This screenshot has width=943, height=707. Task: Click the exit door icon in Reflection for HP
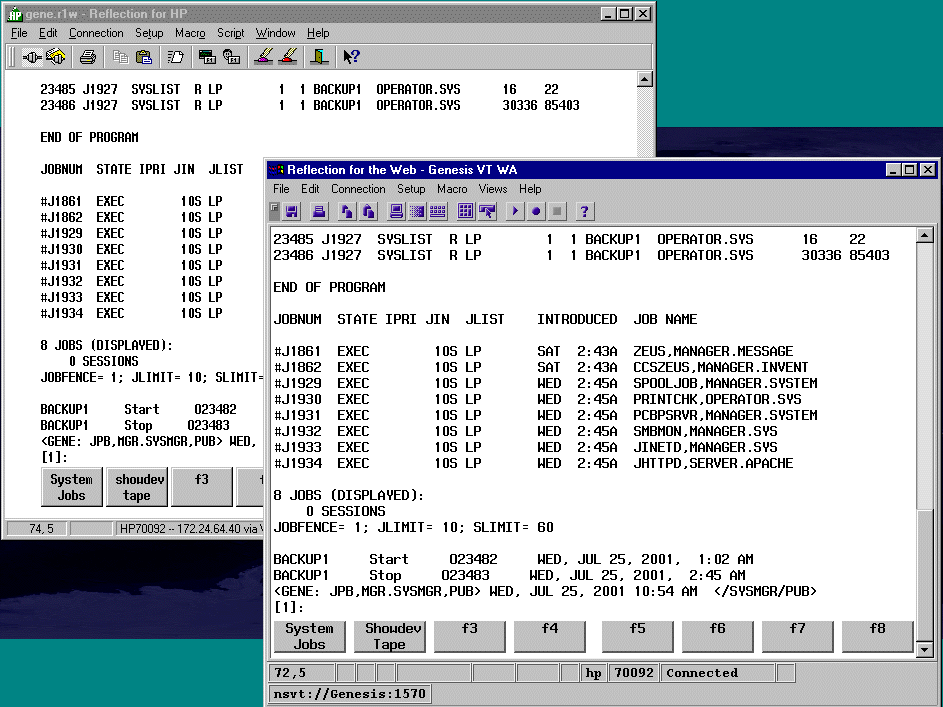coord(319,57)
